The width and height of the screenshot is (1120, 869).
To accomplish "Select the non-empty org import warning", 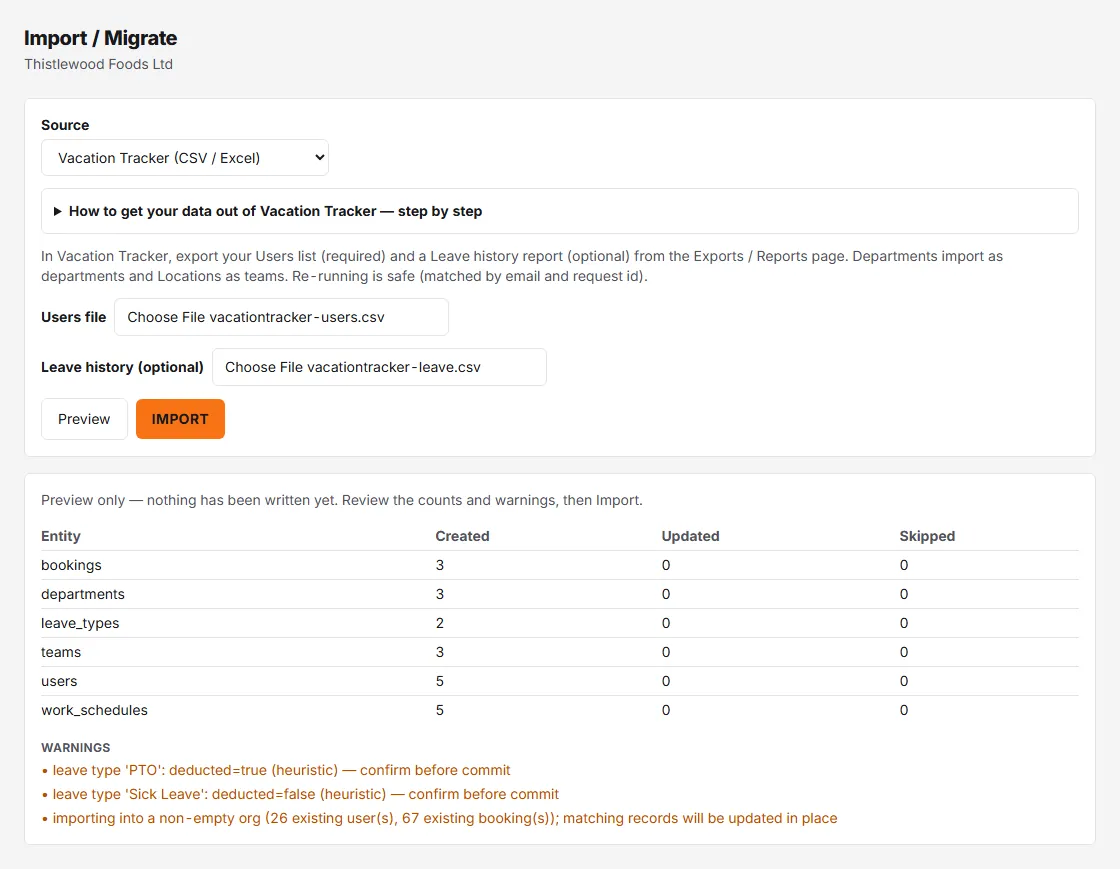I will (x=445, y=818).
